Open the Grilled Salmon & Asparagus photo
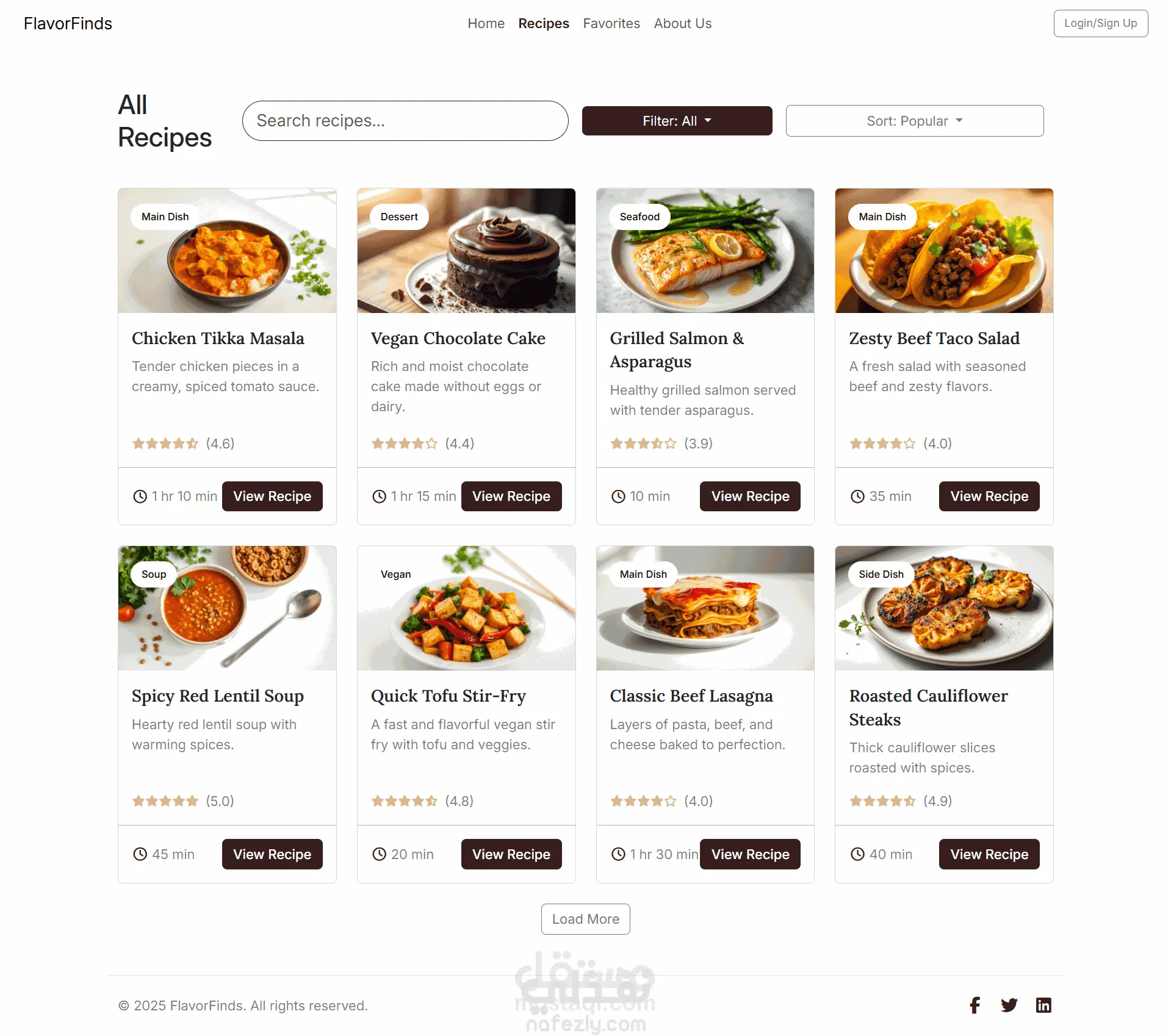 [x=705, y=251]
